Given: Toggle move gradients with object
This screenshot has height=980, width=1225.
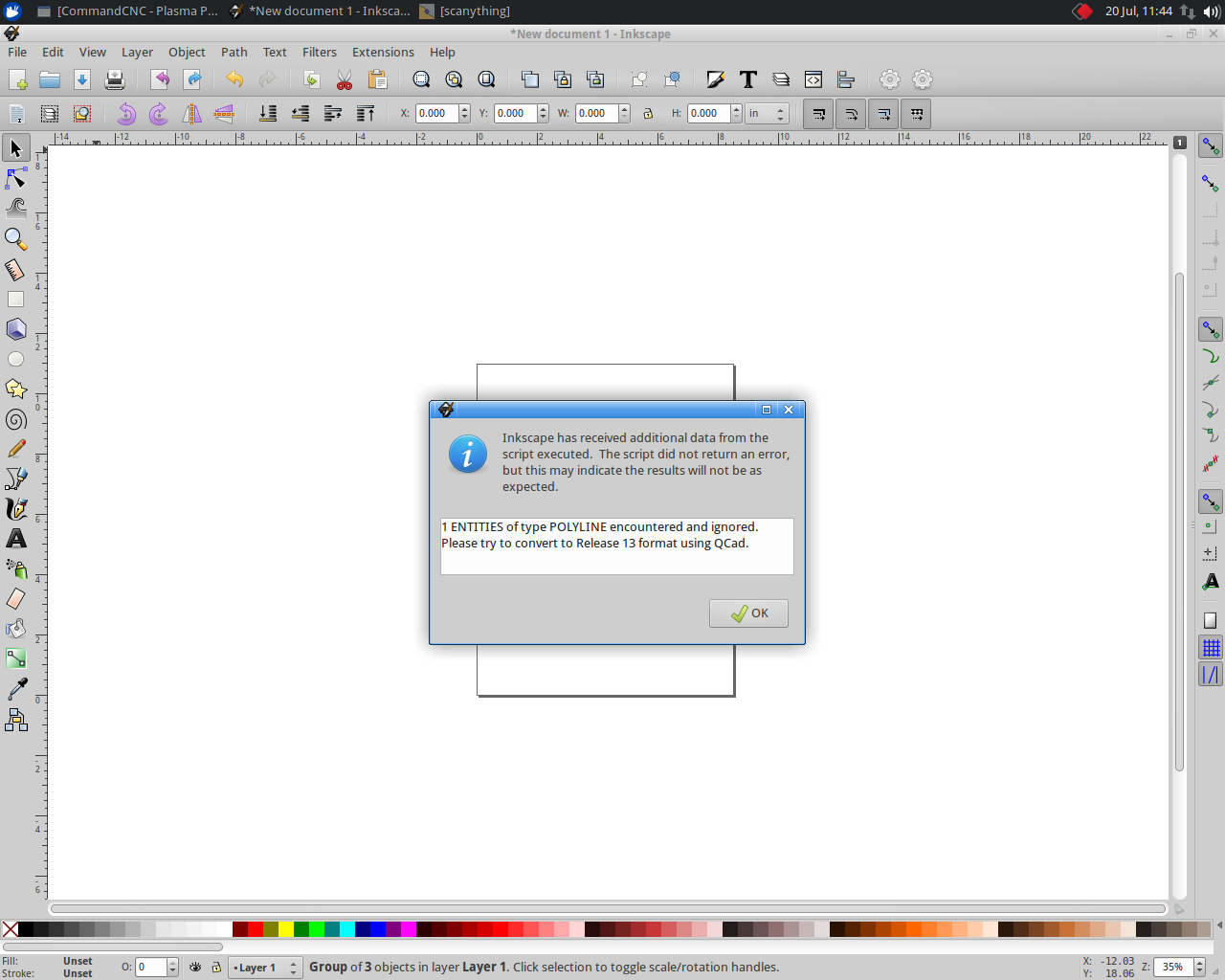Looking at the screenshot, I should point(883,114).
